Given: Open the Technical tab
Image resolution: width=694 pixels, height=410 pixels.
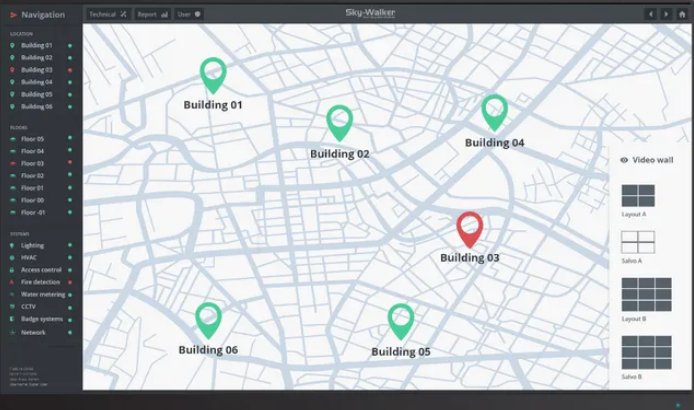Looking at the screenshot, I should [x=108, y=14].
